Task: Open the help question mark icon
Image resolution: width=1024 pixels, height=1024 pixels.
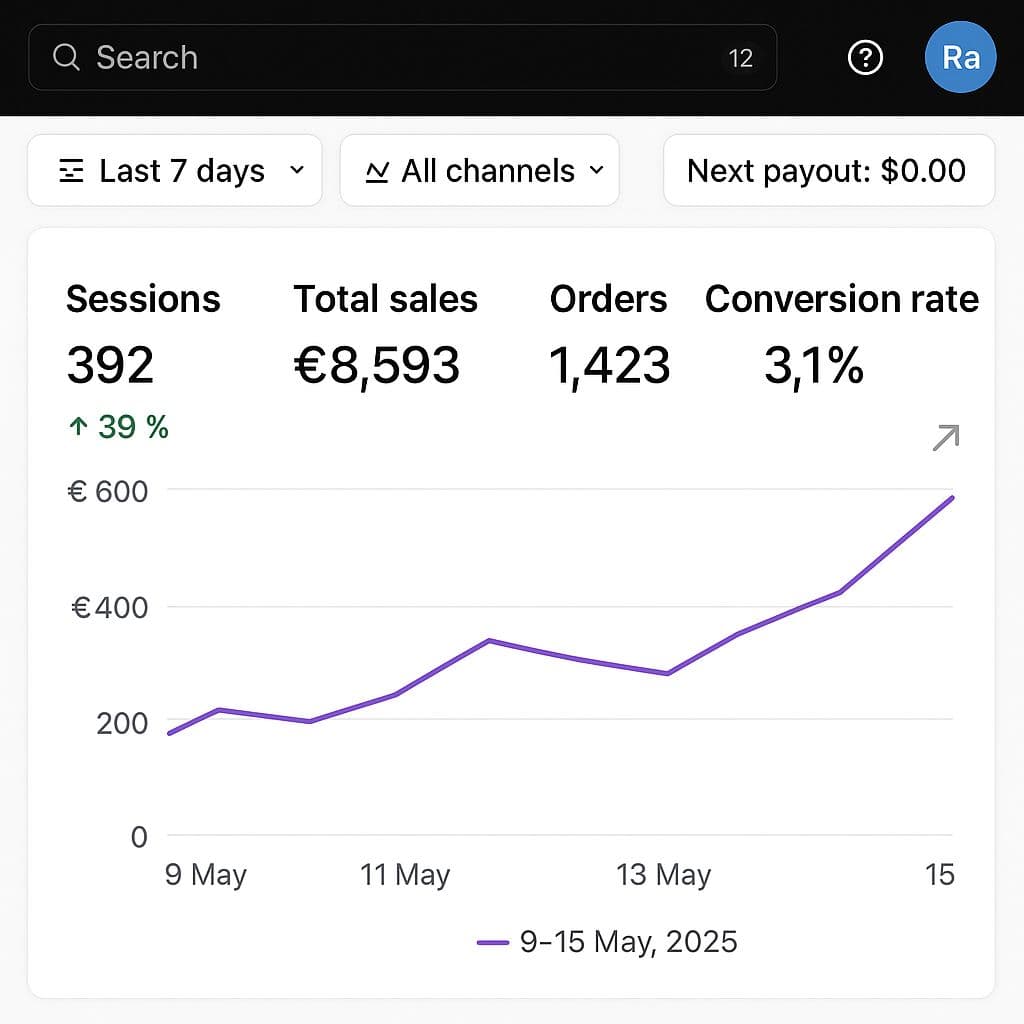Action: tap(865, 57)
